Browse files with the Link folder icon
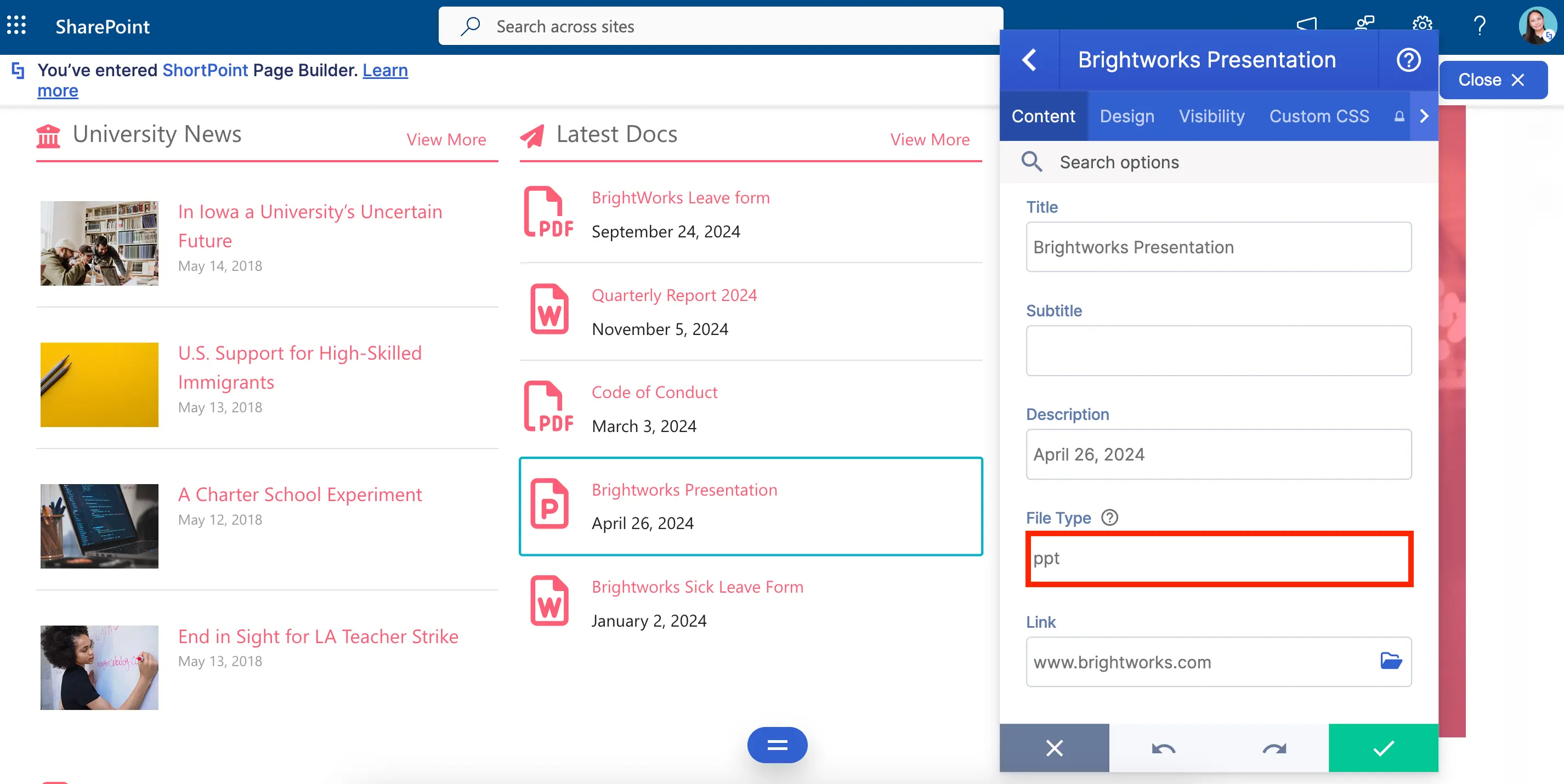 pyautogui.click(x=1390, y=661)
